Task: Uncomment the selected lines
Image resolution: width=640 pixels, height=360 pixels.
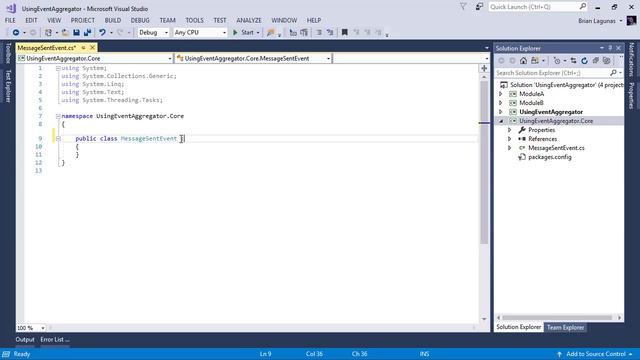Action: pyautogui.click(x=330, y=32)
